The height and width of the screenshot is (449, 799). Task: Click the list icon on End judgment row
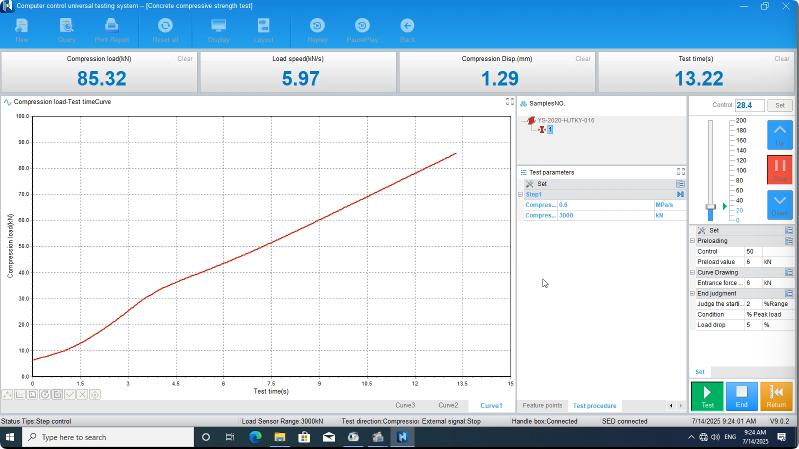(x=789, y=293)
